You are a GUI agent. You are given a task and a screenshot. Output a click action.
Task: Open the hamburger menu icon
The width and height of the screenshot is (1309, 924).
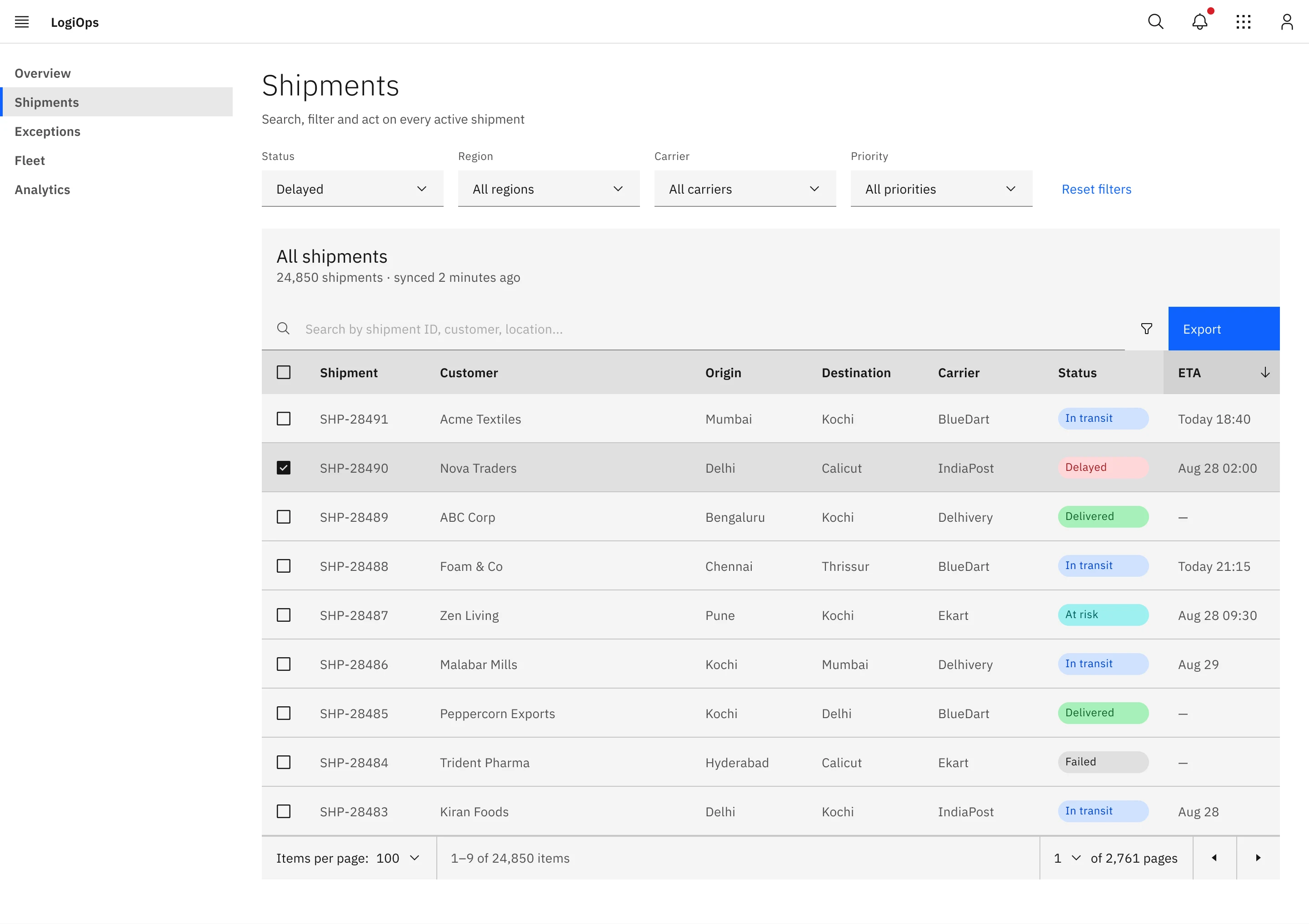point(22,22)
